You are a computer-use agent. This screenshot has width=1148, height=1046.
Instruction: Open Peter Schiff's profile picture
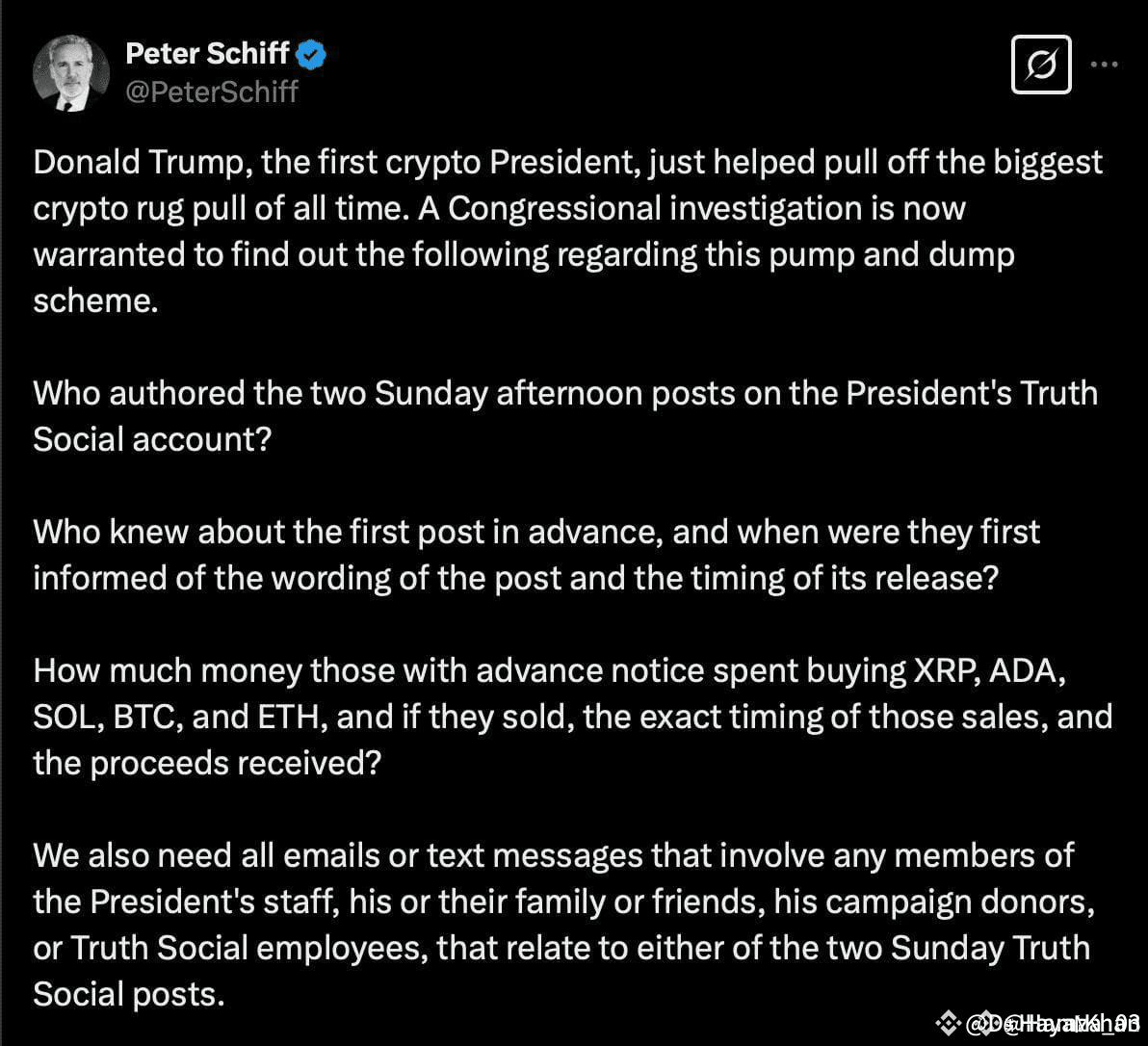[x=71, y=73]
